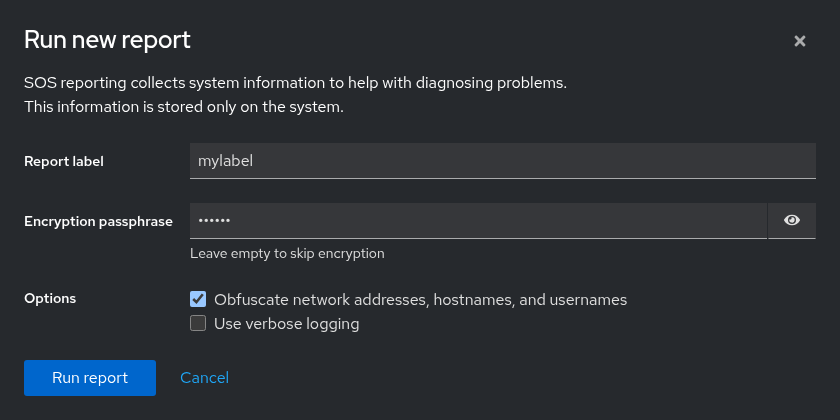
Task: Reveal the passphrase with the eye icon
Action: [792, 220]
